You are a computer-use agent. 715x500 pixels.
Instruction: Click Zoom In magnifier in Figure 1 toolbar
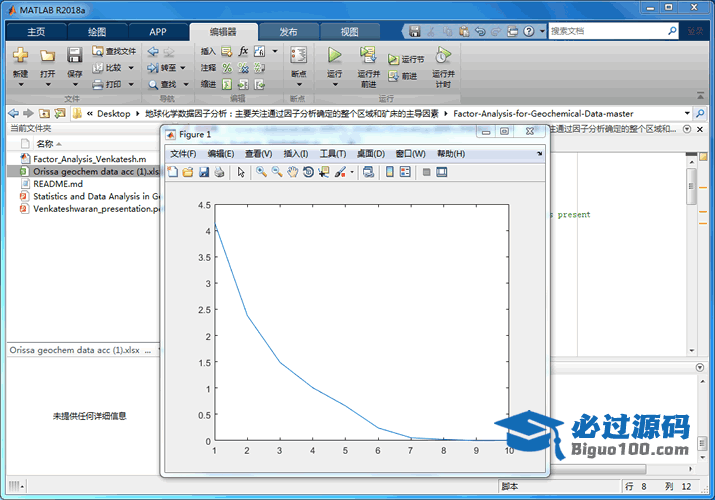(261, 172)
